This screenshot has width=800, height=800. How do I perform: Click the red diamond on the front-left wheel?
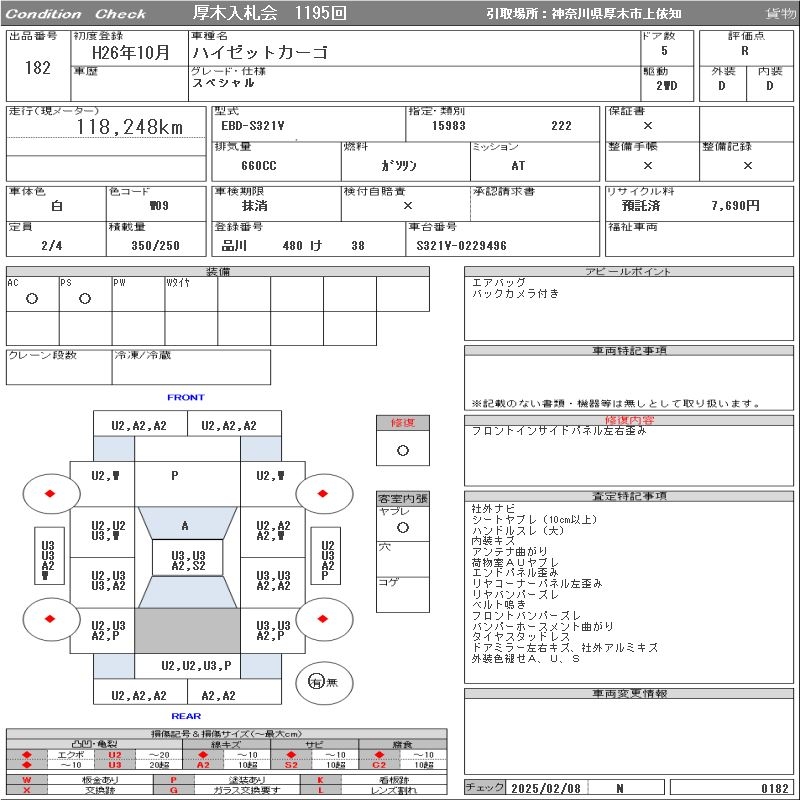49,494
